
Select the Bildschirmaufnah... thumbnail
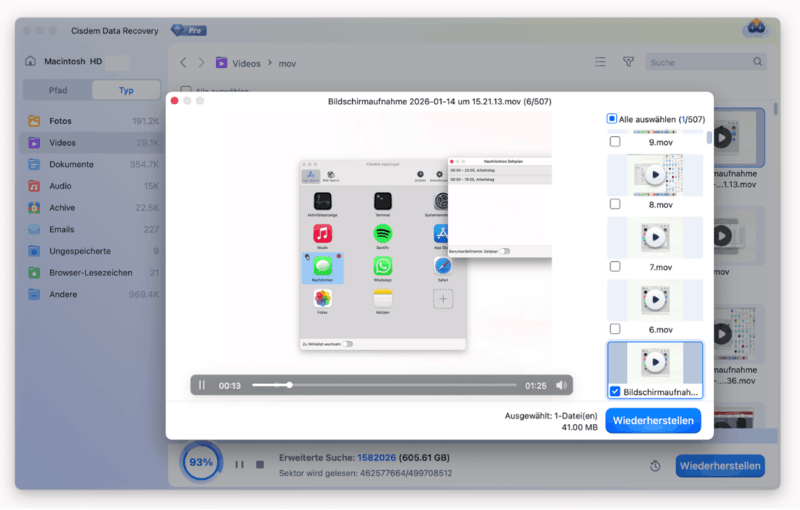point(655,363)
